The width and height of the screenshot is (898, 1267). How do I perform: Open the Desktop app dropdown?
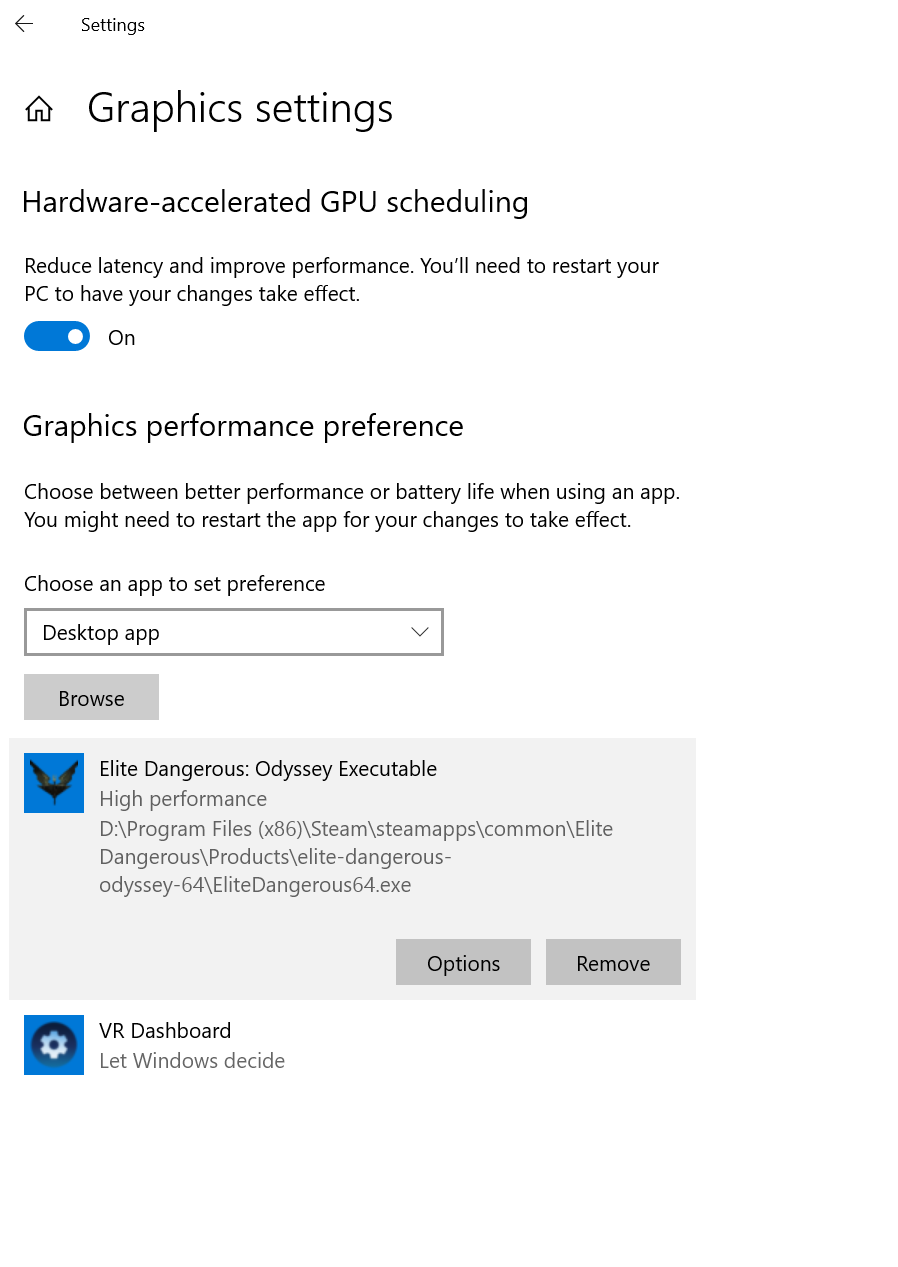(x=234, y=632)
